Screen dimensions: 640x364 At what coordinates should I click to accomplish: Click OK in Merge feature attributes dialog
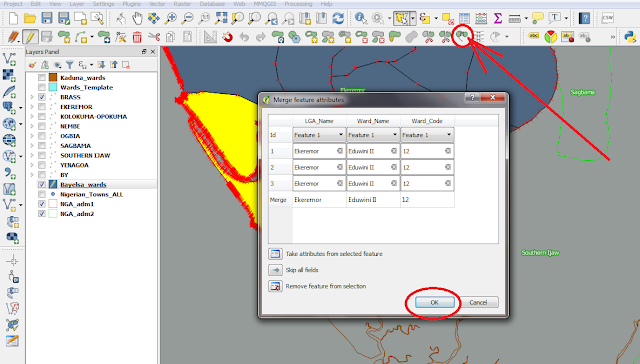[435, 302]
